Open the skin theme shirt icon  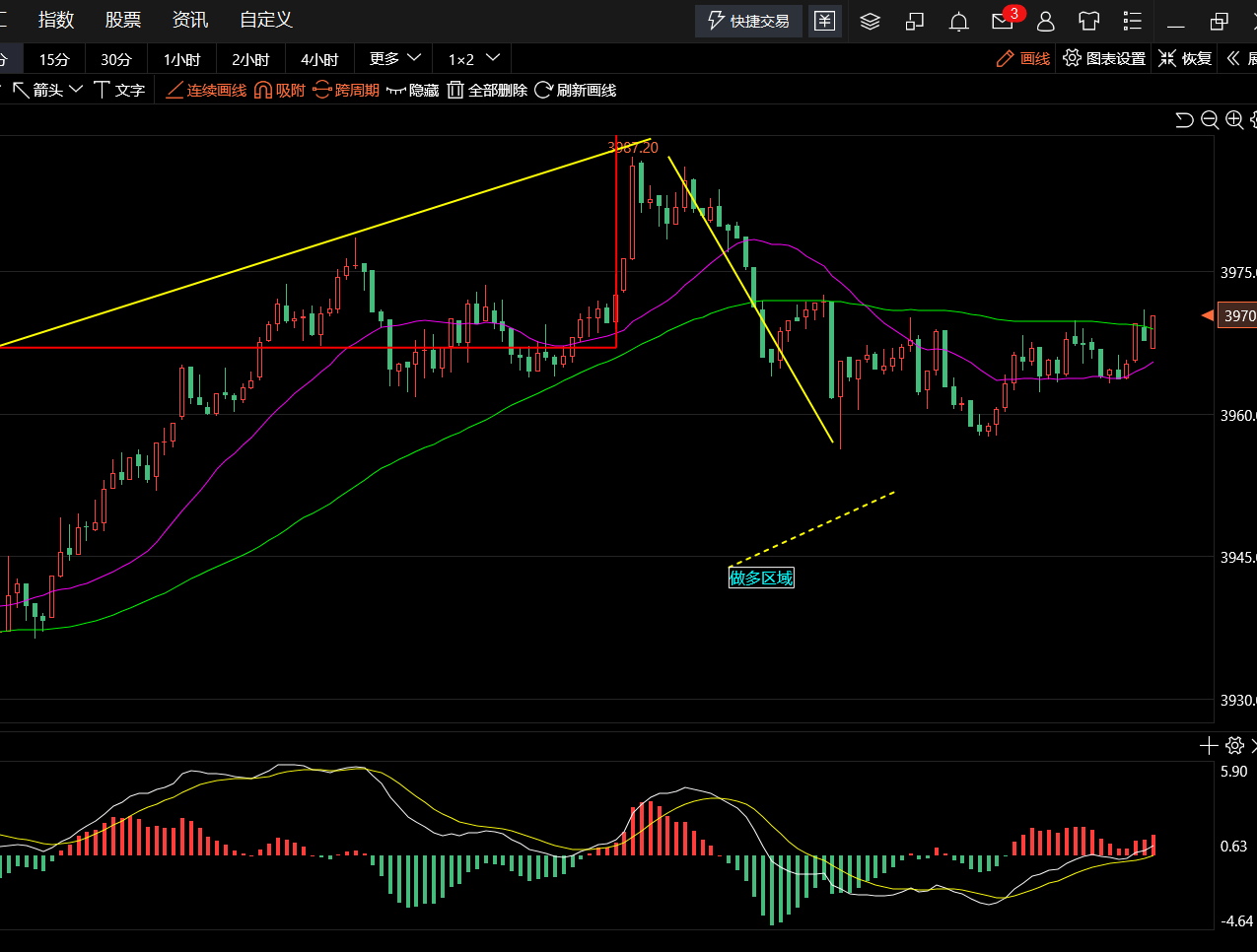[x=1088, y=22]
